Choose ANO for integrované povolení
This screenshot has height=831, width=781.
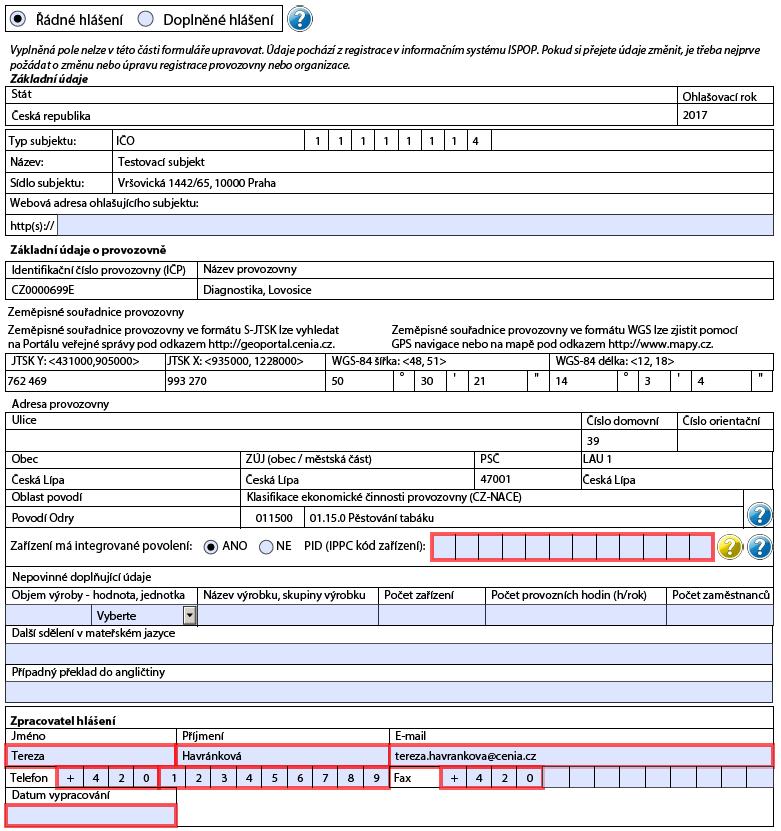coord(210,546)
